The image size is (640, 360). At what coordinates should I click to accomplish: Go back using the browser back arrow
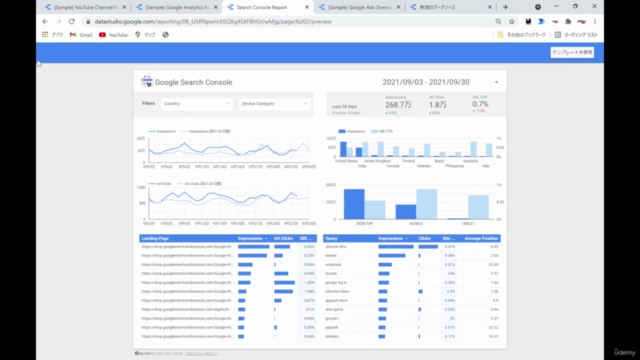(45, 22)
